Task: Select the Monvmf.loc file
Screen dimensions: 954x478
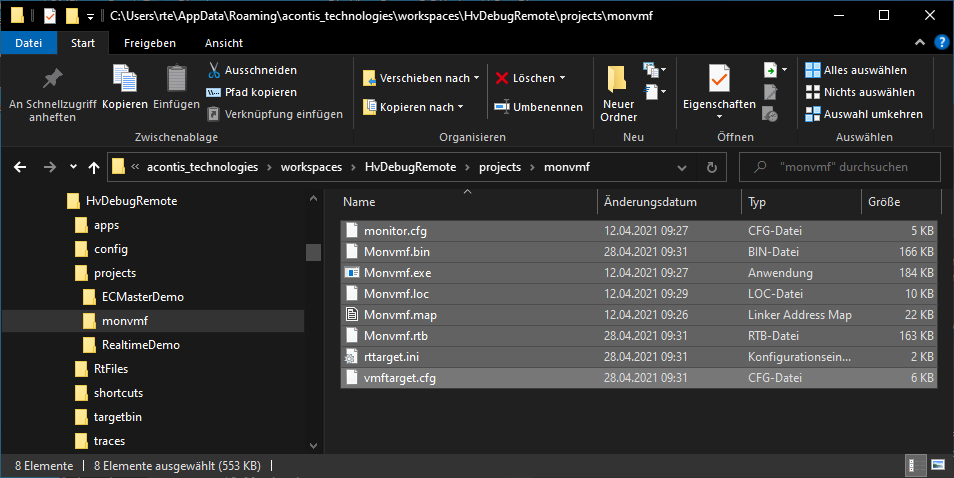Action: pos(638,294)
